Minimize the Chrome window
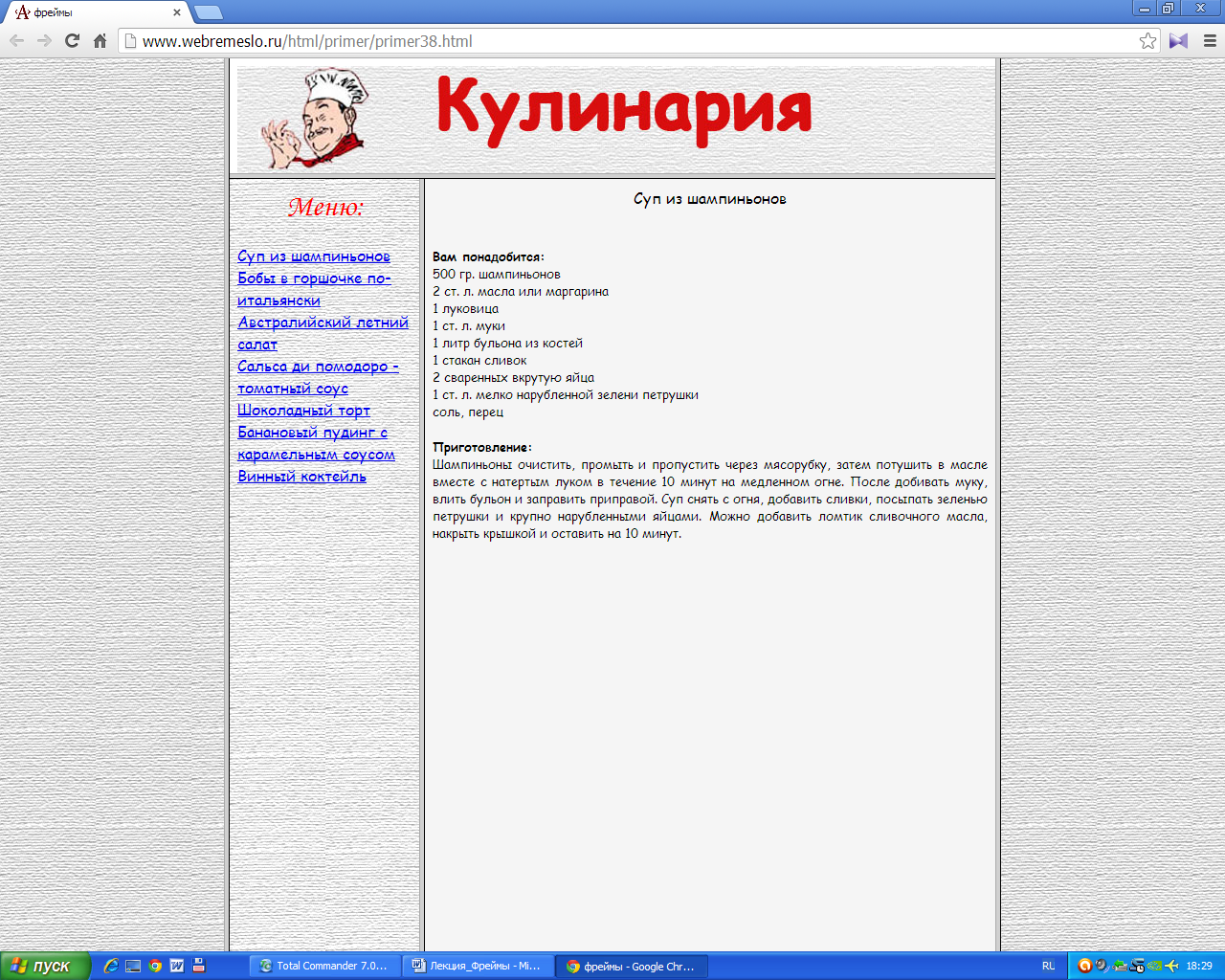 pyautogui.click(x=1145, y=9)
